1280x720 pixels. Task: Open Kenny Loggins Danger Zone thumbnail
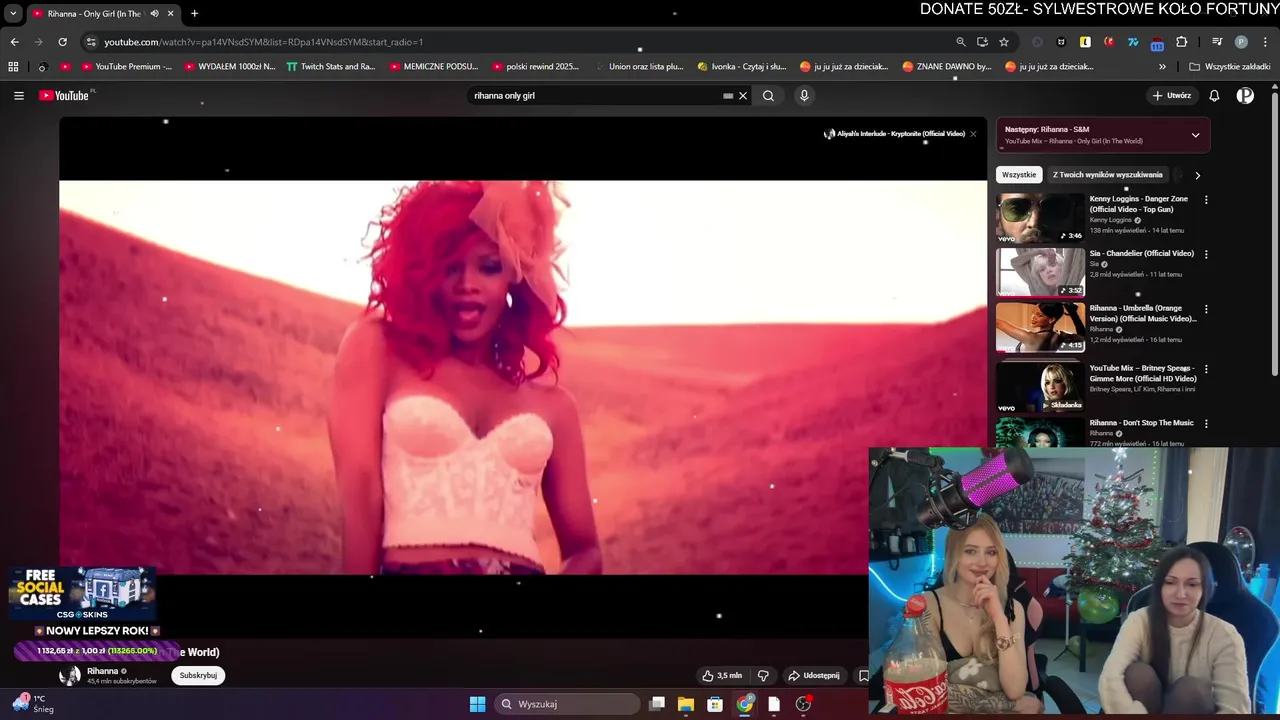pos(1040,219)
